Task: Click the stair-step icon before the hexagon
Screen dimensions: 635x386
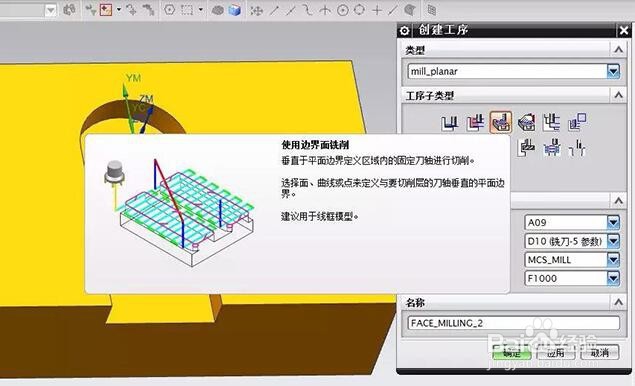Action: click(148, 10)
